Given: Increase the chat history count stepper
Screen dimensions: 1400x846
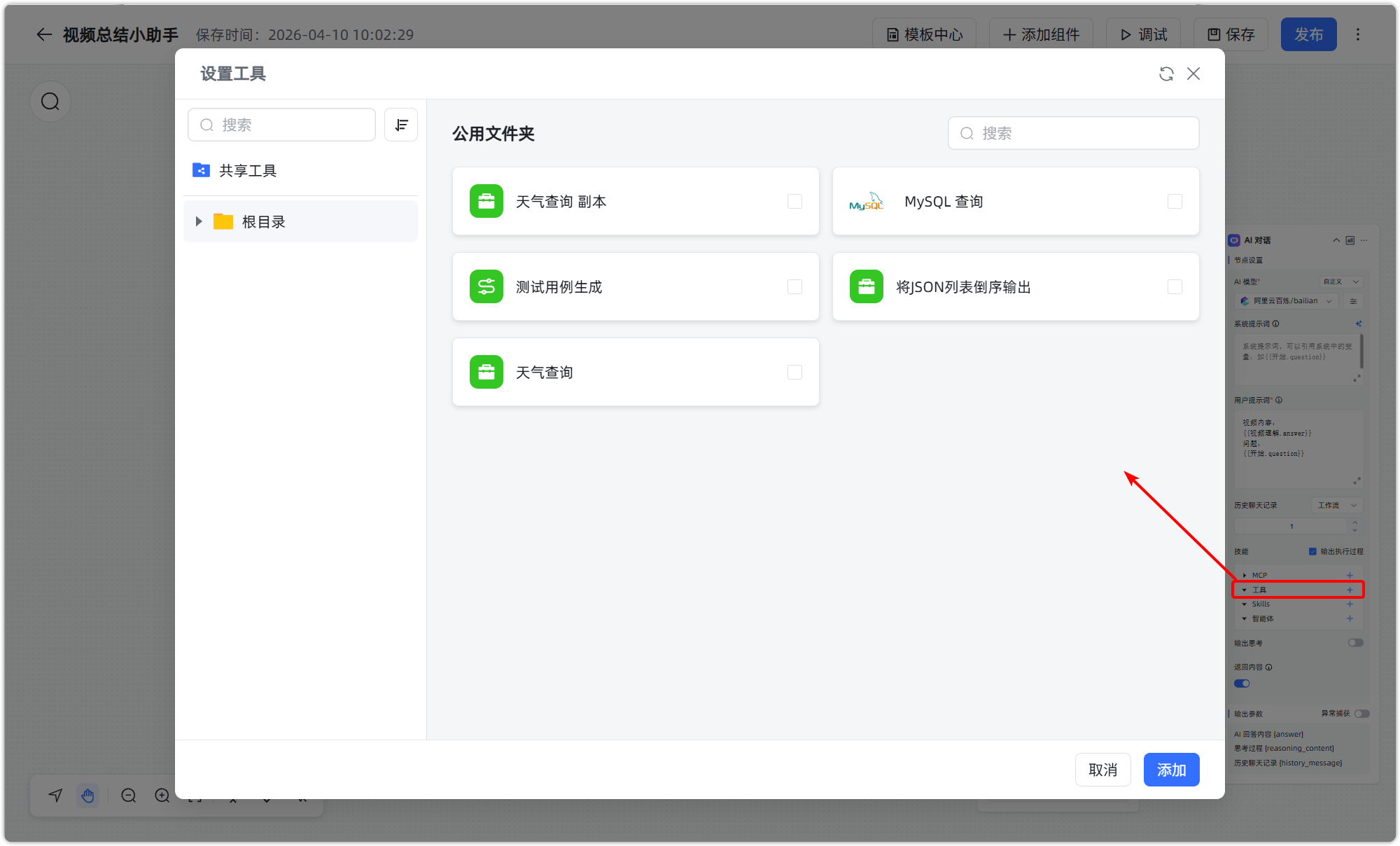Looking at the screenshot, I should [x=1355, y=522].
